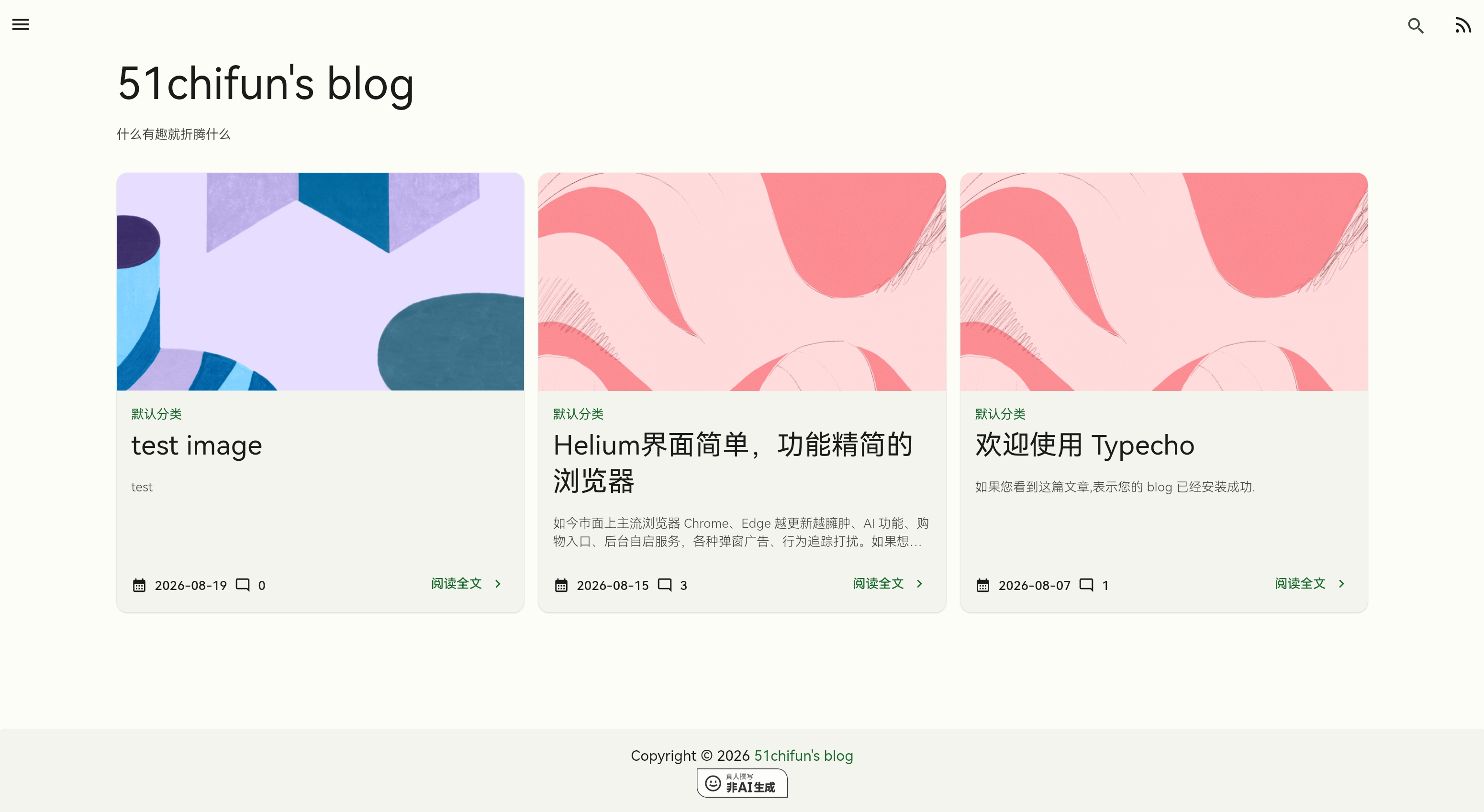
Task: Open the "test image" post title
Action: click(197, 445)
